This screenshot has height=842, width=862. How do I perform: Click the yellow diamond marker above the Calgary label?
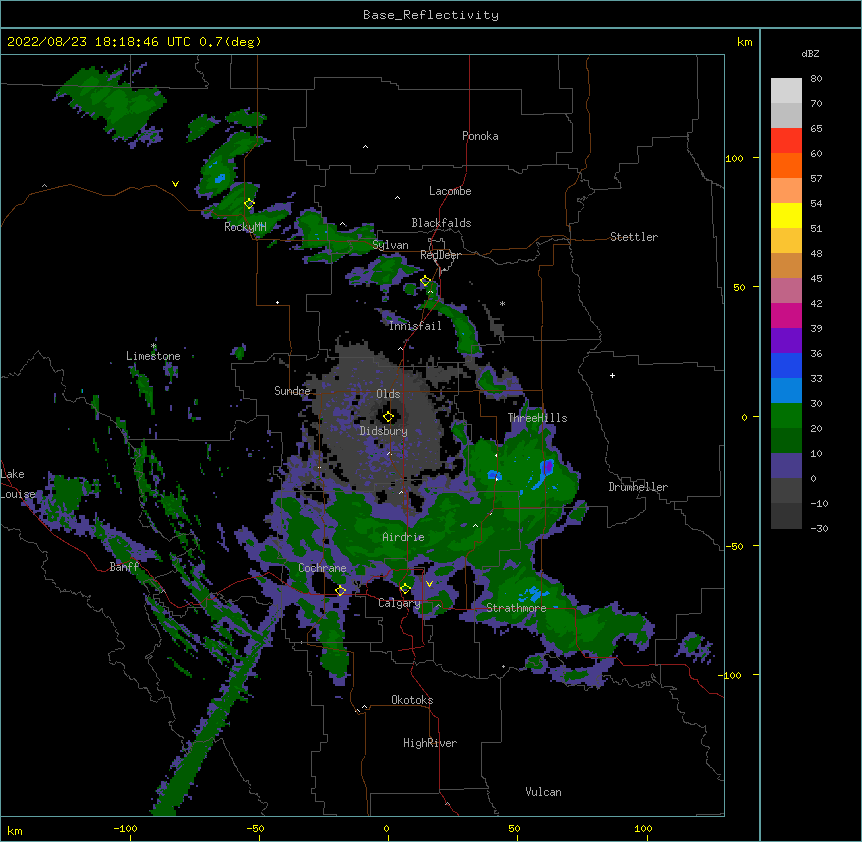pyautogui.click(x=405, y=589)
